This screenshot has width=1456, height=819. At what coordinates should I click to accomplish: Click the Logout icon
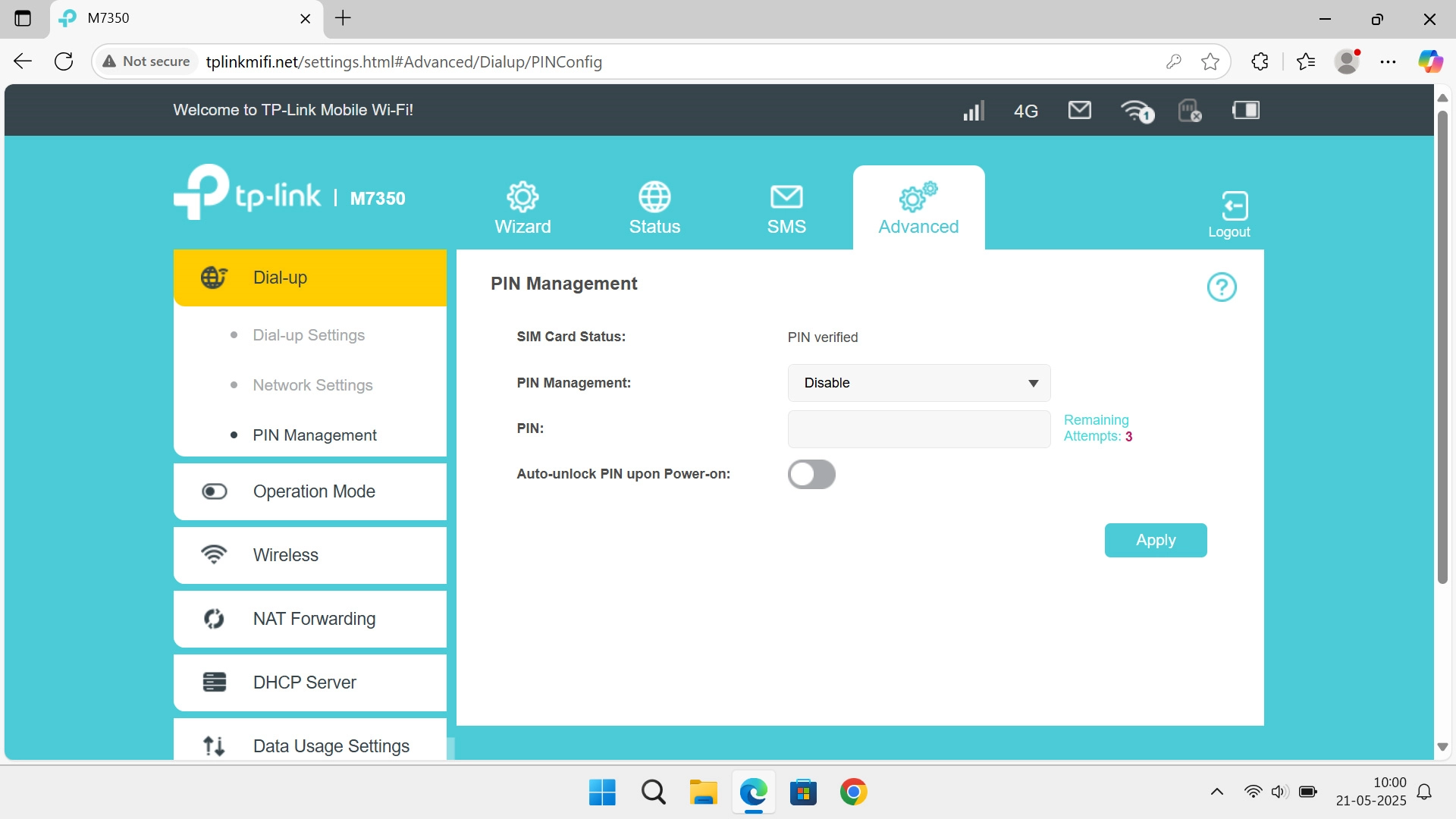(1228, 215)
